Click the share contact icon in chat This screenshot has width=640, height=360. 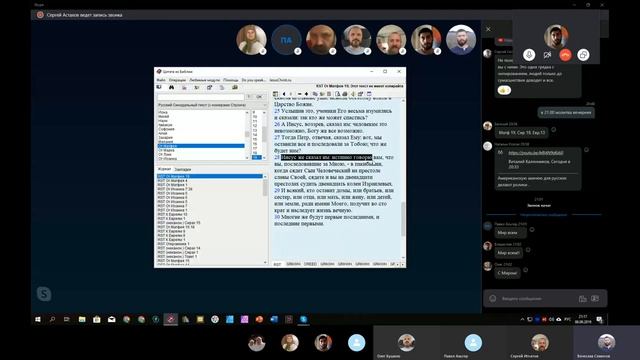[595, 298]
